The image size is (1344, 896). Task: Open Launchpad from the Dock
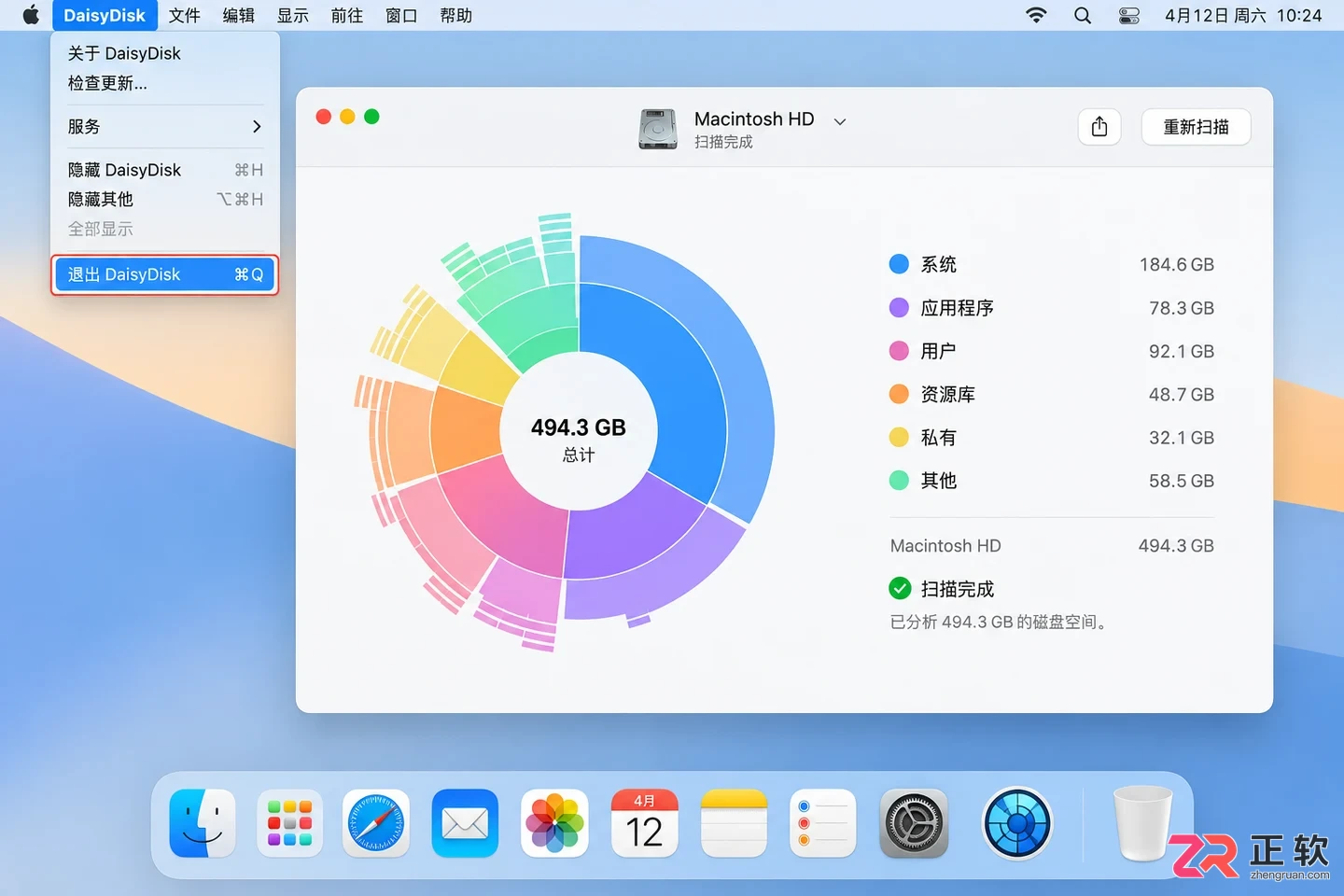click(x=290, y=823)
